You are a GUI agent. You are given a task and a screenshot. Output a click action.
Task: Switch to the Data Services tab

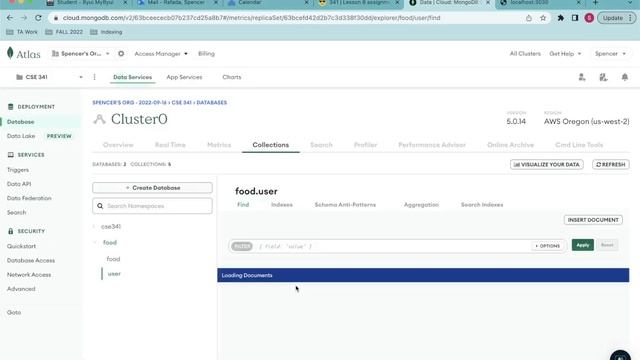132,77
